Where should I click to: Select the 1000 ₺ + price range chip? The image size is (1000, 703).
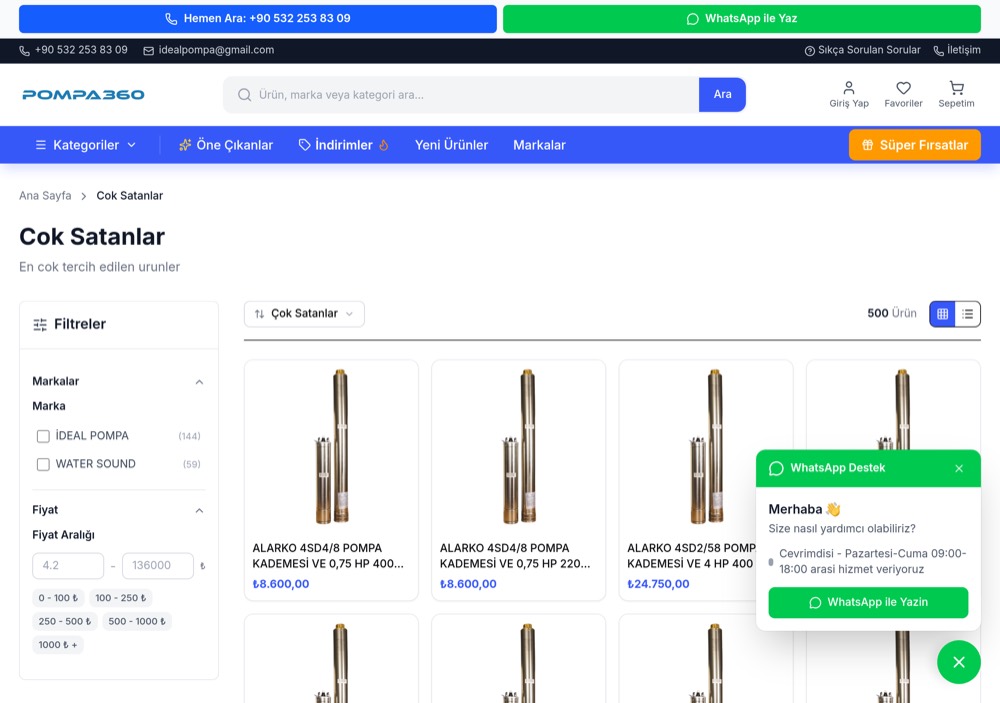point(57,645)
